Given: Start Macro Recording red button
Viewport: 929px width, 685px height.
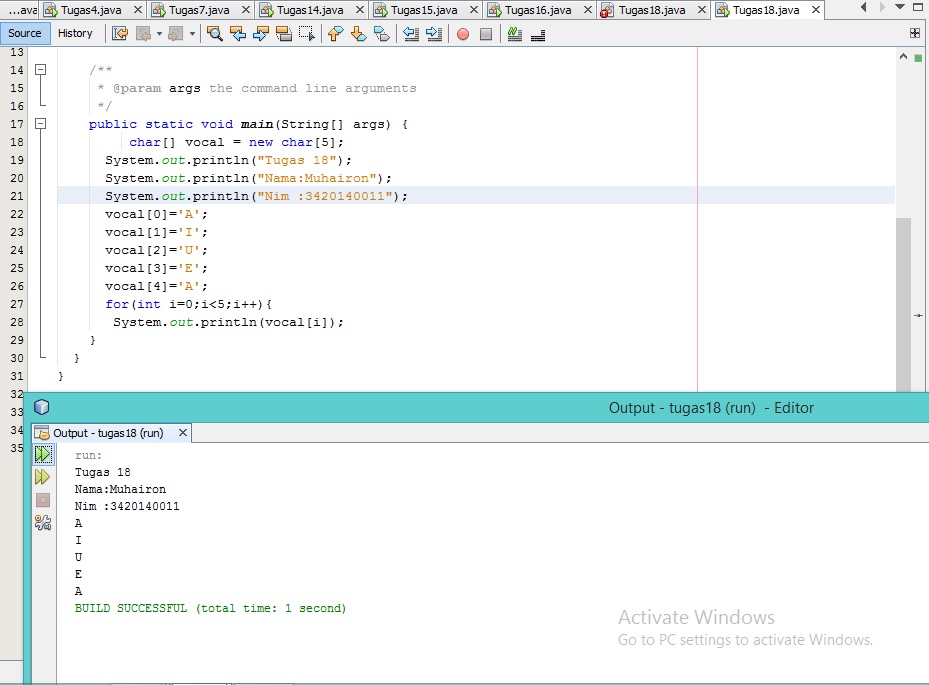Looking at the screenshot, I should pyautogui.click(x=463, y=34).
